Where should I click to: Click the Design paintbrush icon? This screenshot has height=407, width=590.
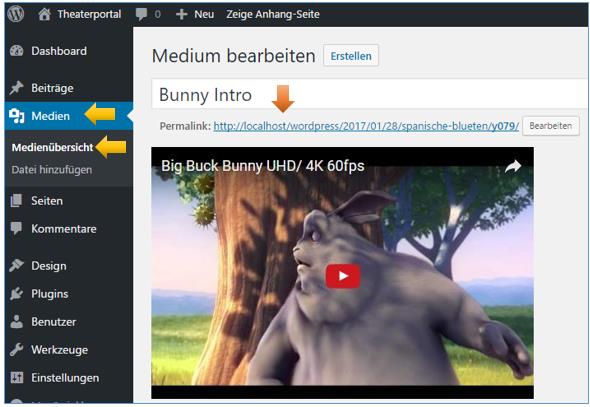(x=17, y=266)
